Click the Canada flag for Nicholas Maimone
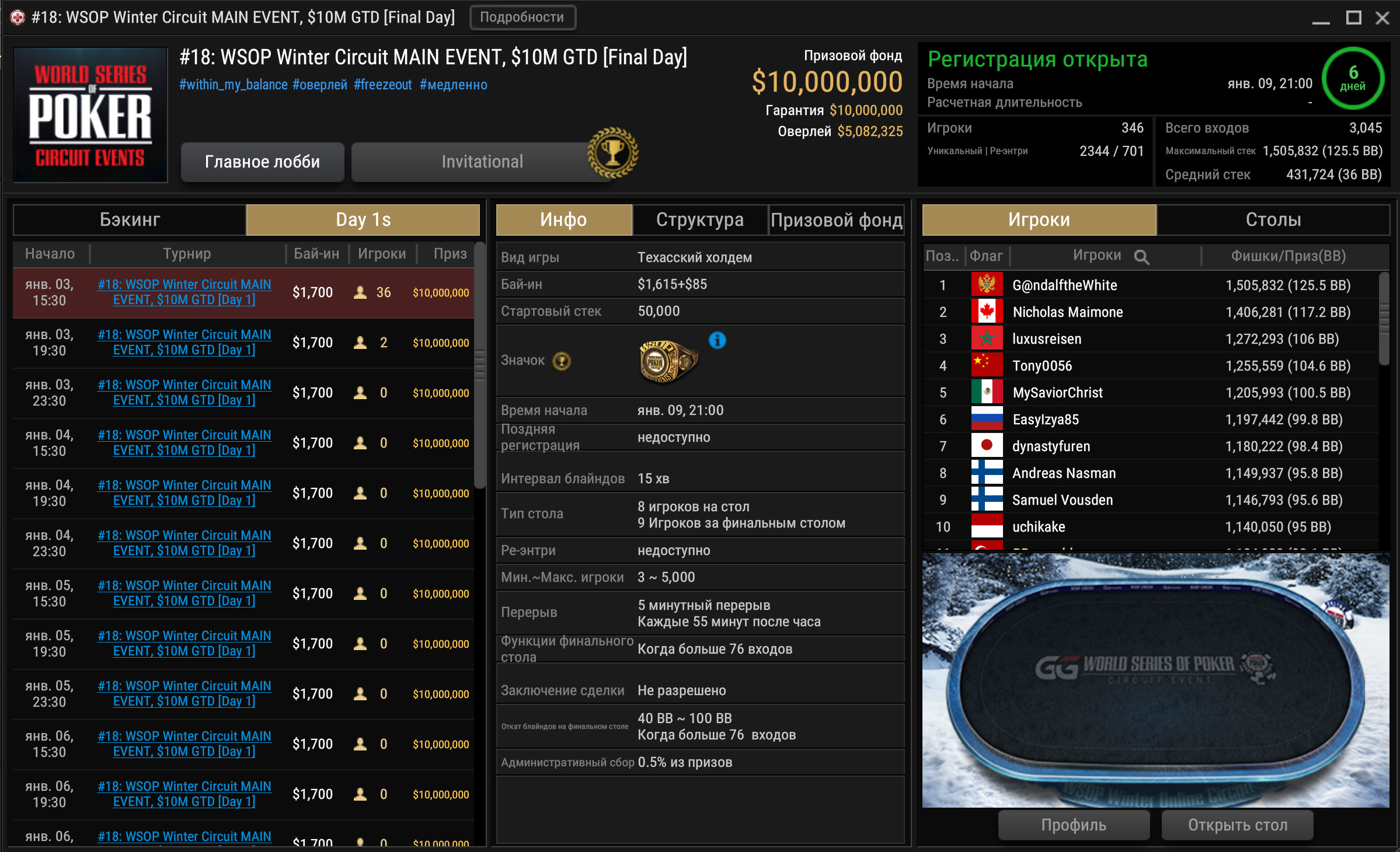The width and height of the screenshot is (1400, 852). point(987,312)
